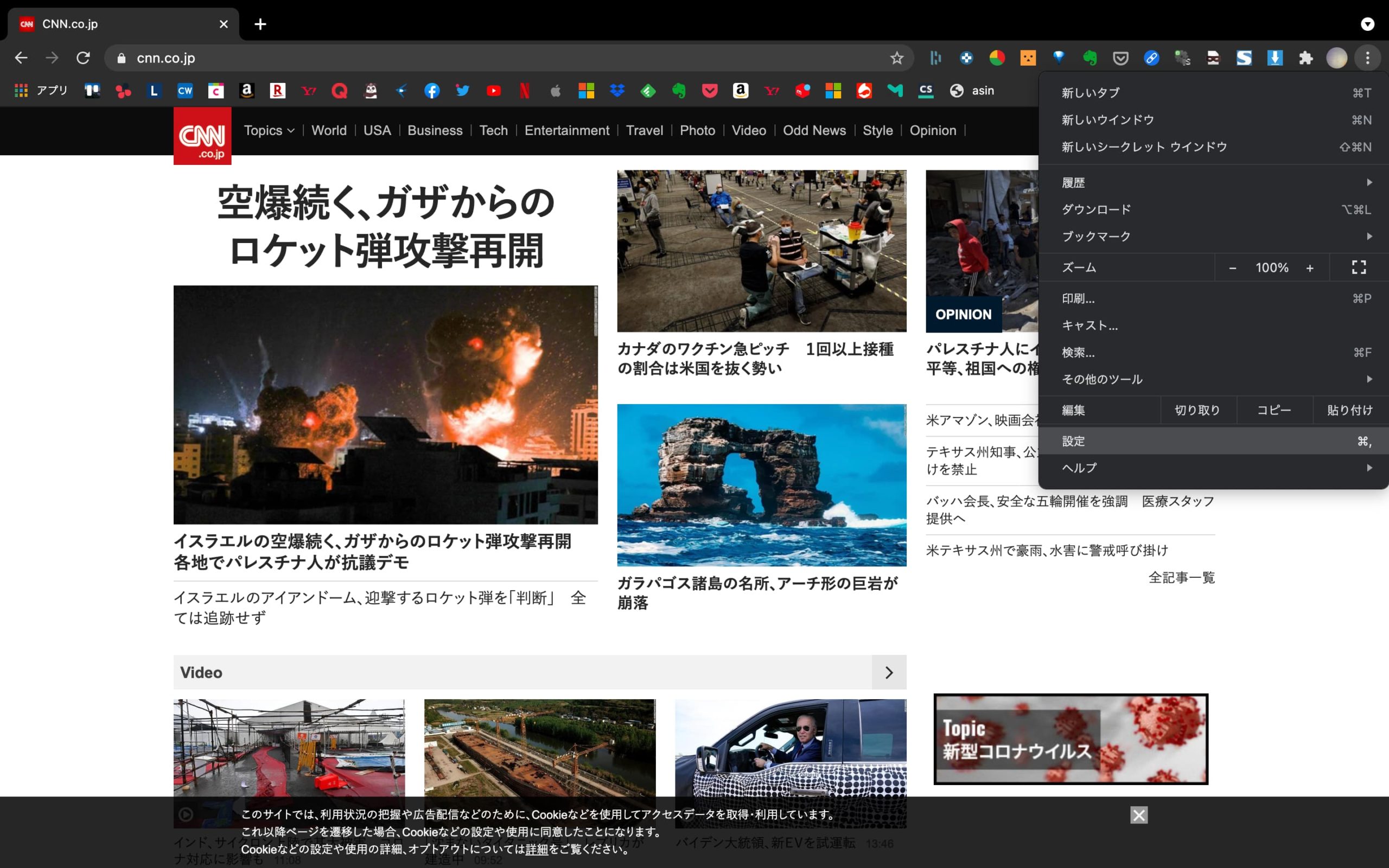Open the blue L bookmark icon
This screenshot has width=1389, height=868.
pos(154,91)
